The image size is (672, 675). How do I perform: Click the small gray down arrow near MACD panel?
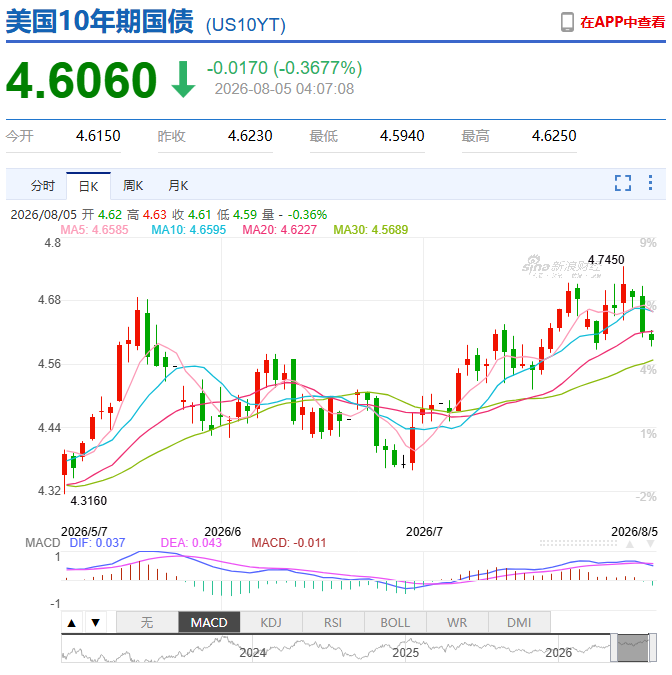[x=650, y=545]
